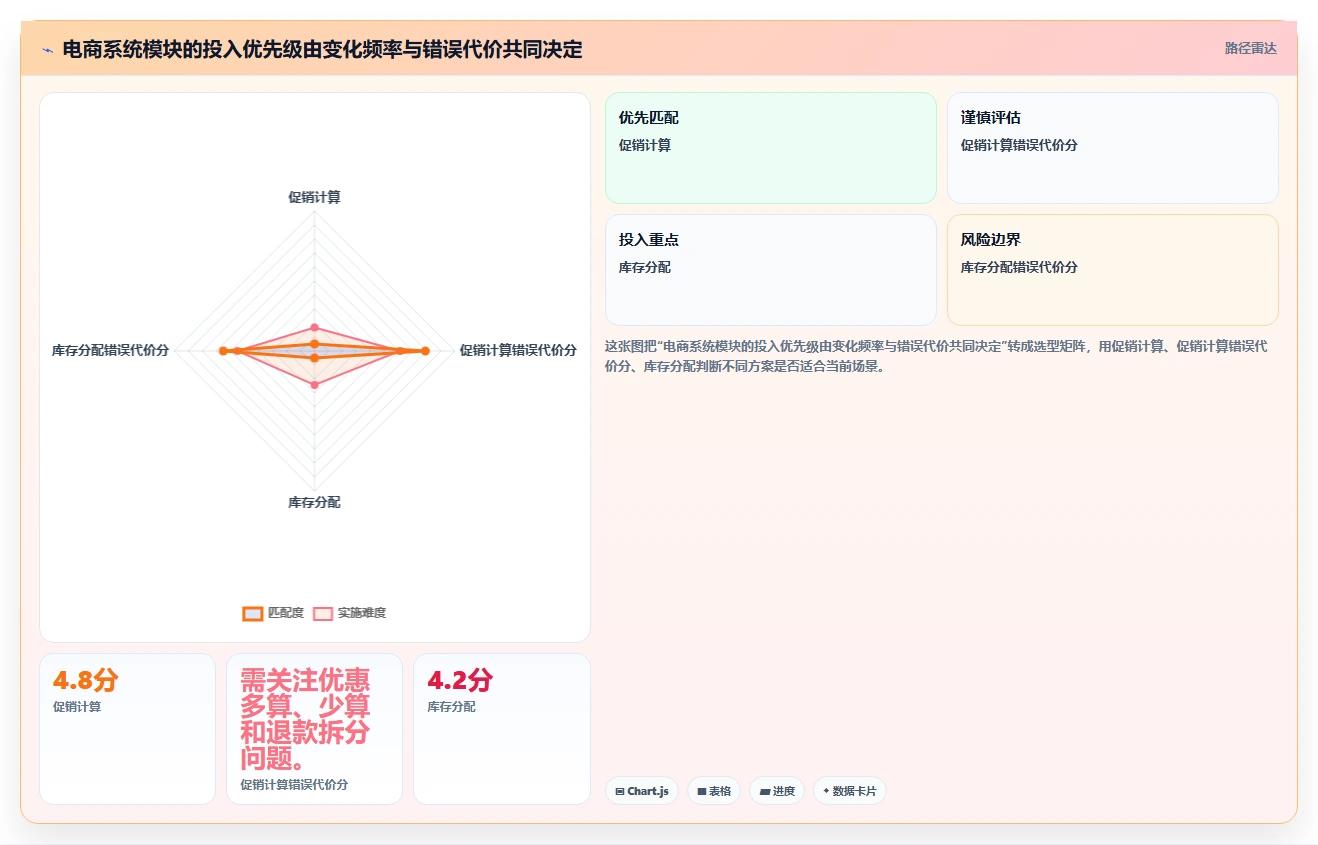Image resolution: width=1318 pixels, height=845 pixels.
Task: Select the 数据卡片 tag chip
Action: [x=849, y=791]
